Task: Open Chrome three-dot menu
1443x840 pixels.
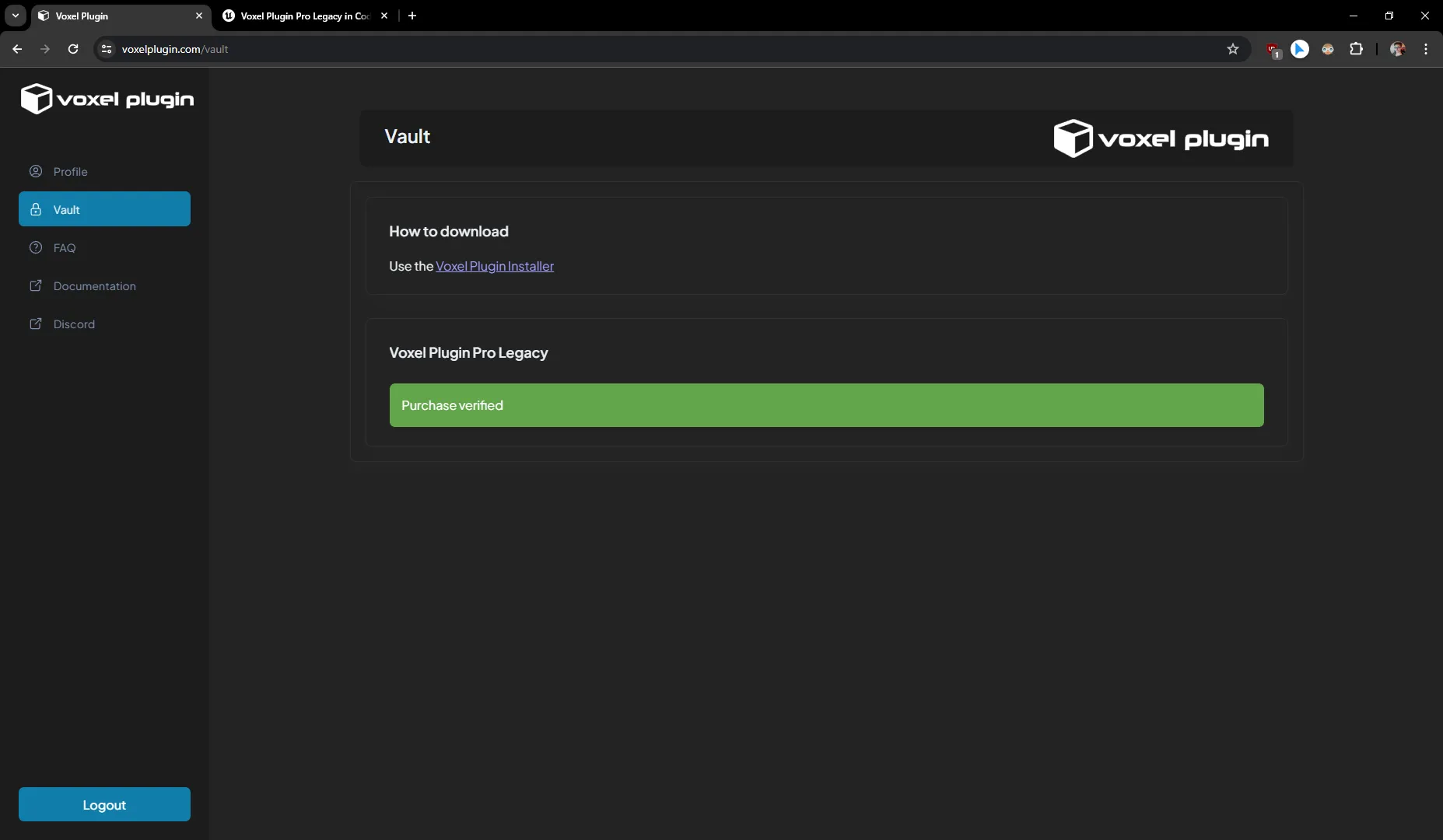Action: tap(1425, 49)
